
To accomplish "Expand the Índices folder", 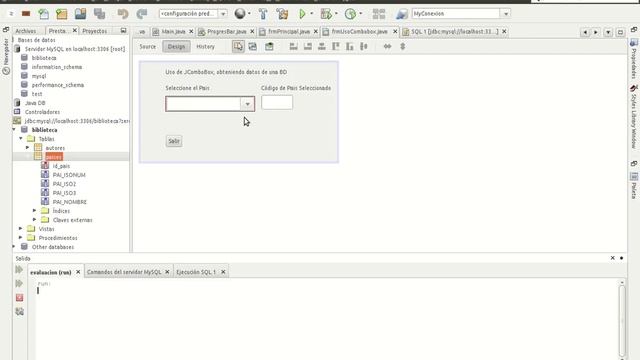I will point(35,211).
